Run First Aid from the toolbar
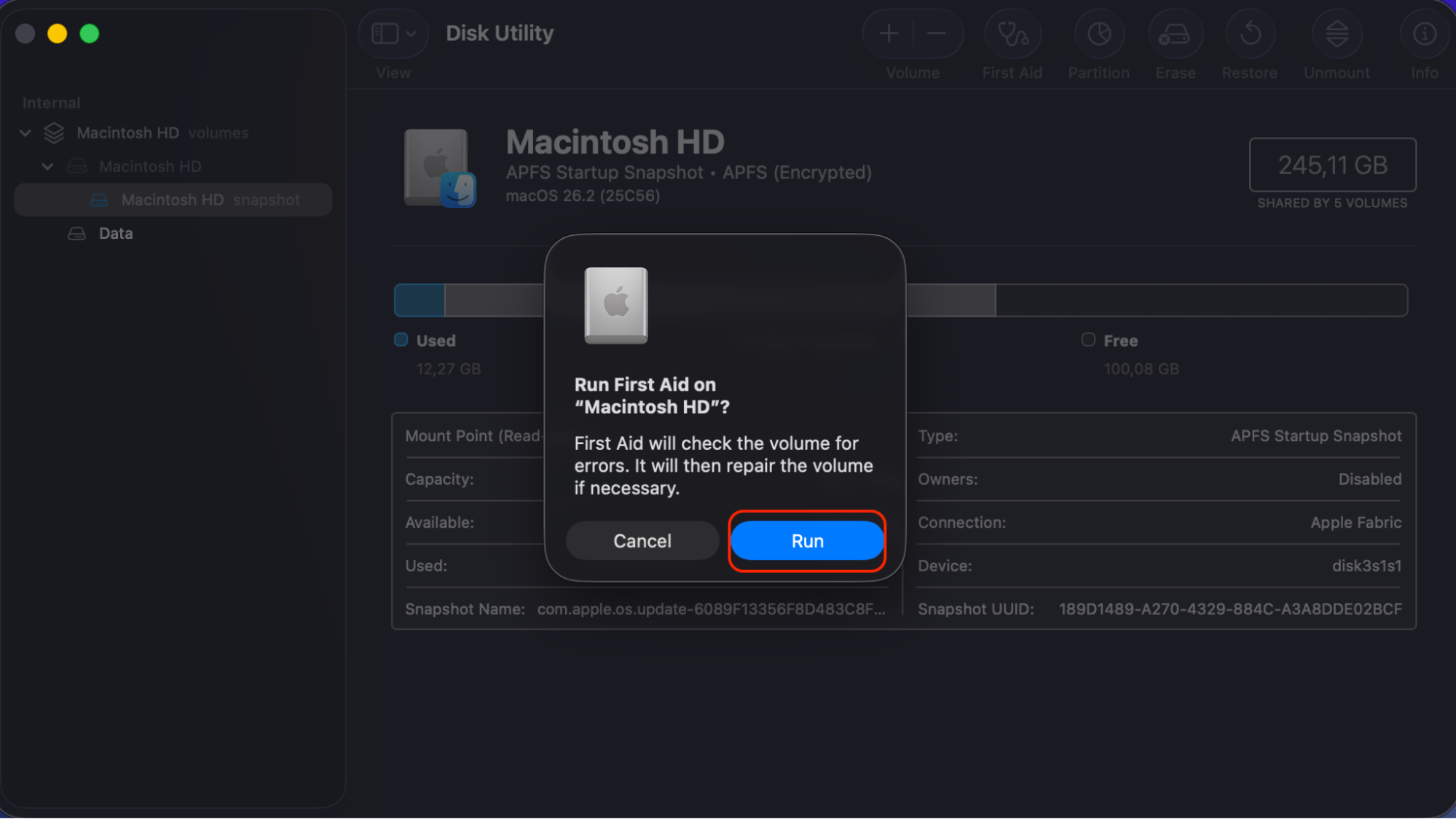This screenshot has width=1456, height=819. [x=1012, y=33]
